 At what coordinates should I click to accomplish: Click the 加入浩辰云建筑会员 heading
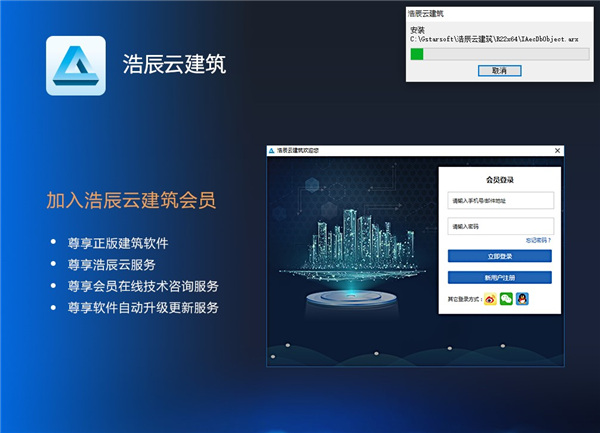pos(131,200)
